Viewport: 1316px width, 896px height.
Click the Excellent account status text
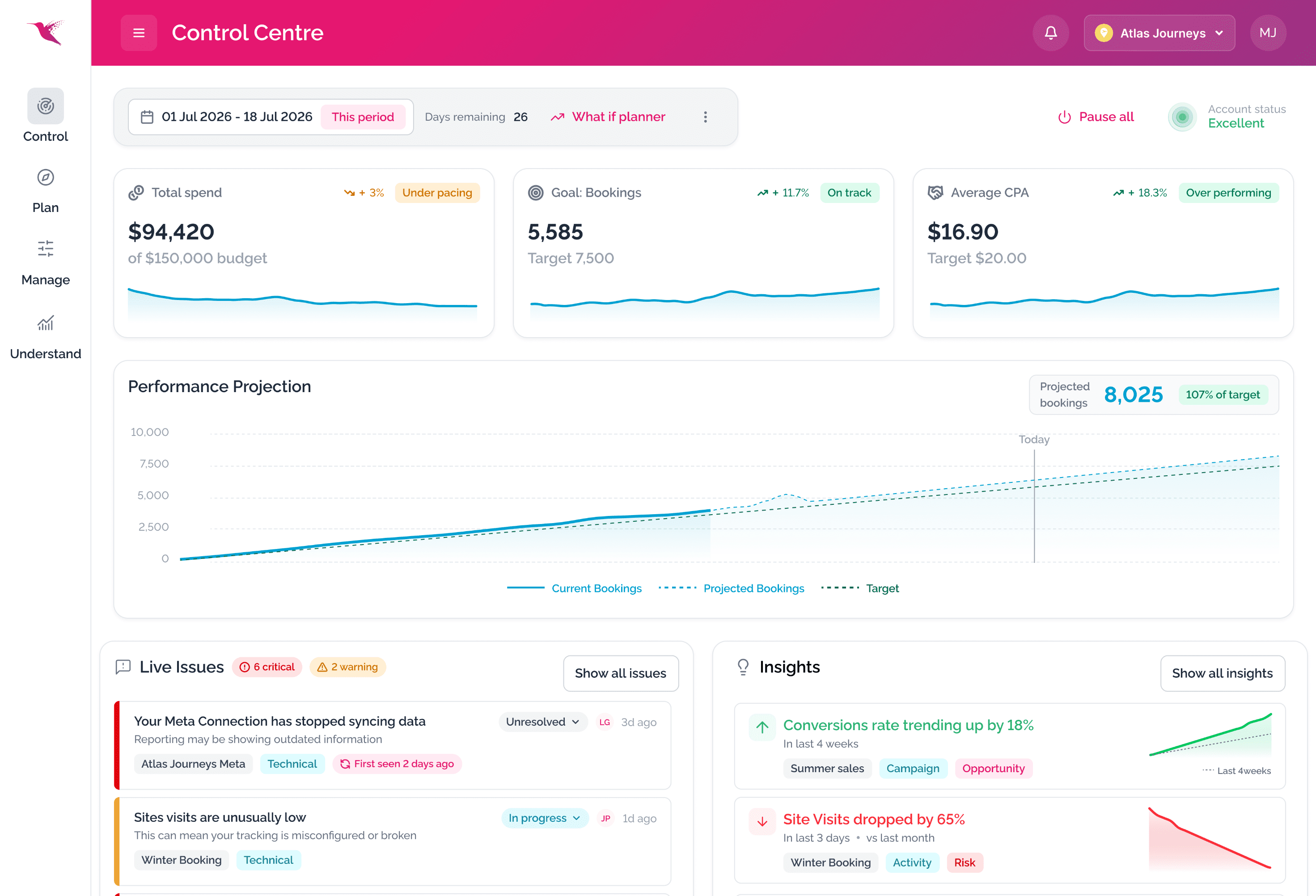[x=1236, y=123]
